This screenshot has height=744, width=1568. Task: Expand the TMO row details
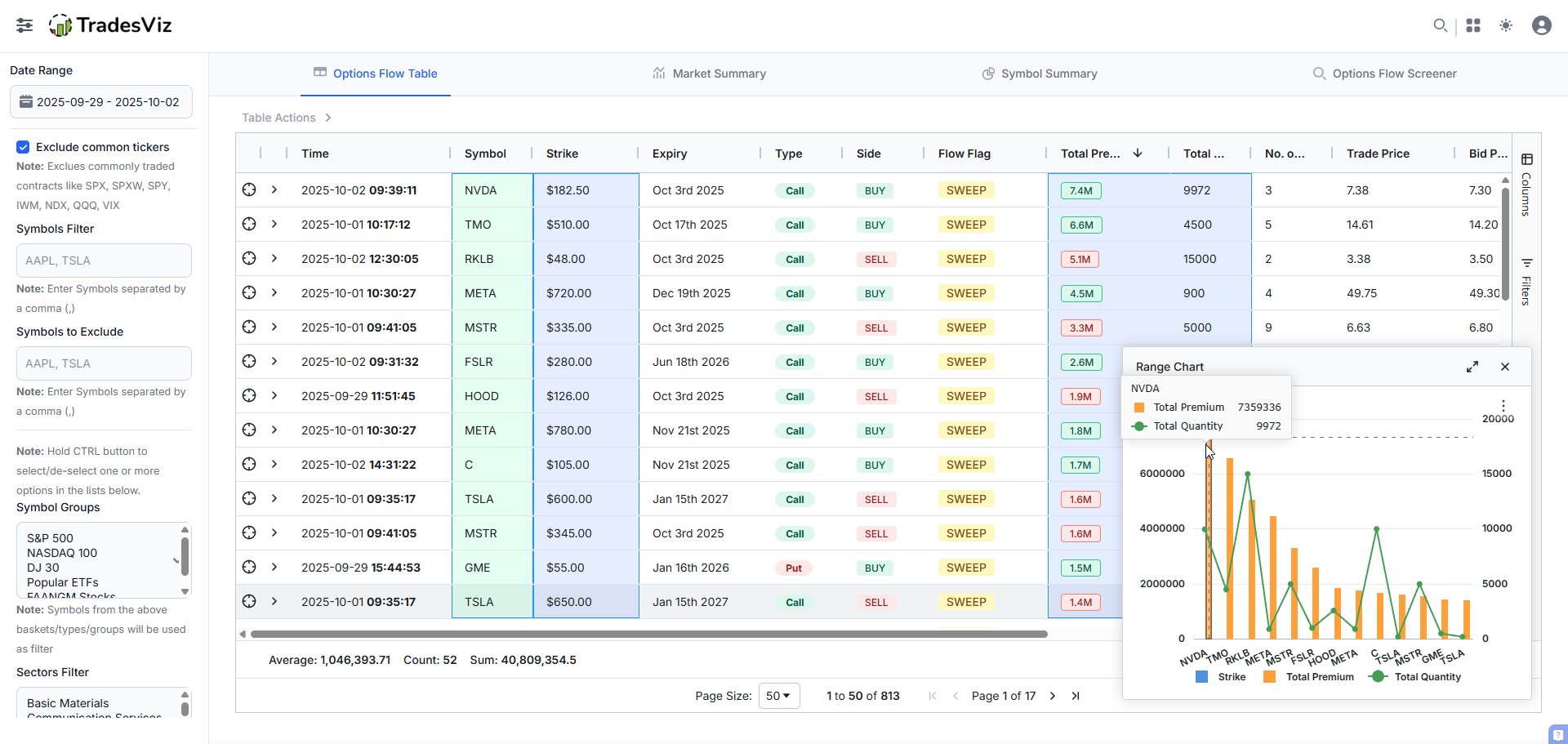tap(274, 224)
